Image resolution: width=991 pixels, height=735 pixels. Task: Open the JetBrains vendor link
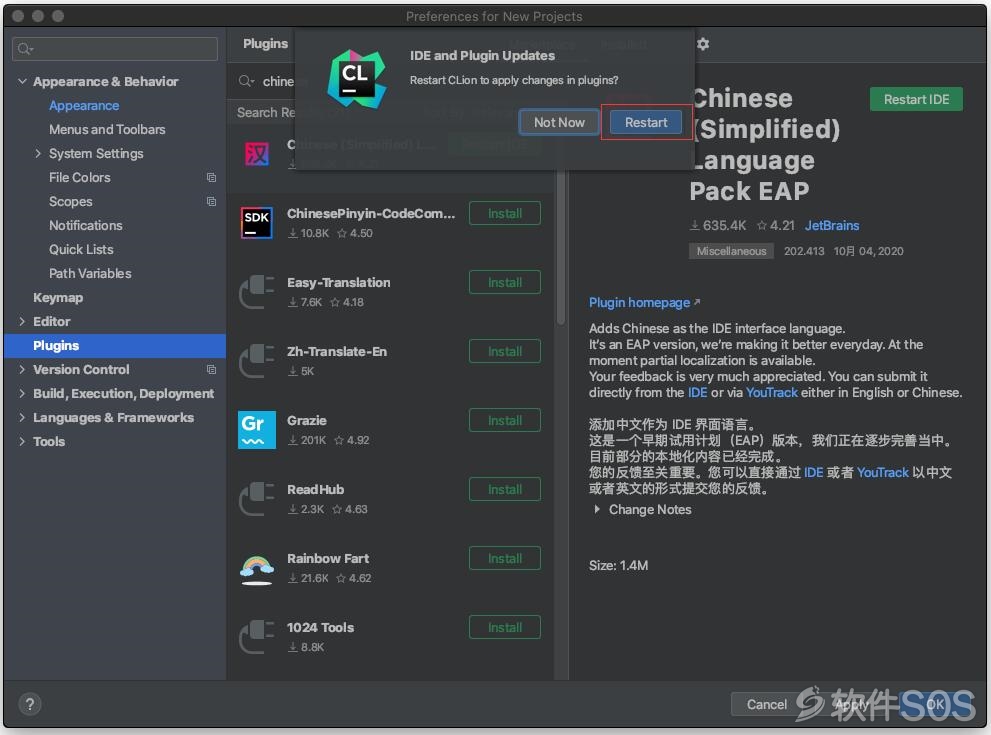[x=832, y=226]
